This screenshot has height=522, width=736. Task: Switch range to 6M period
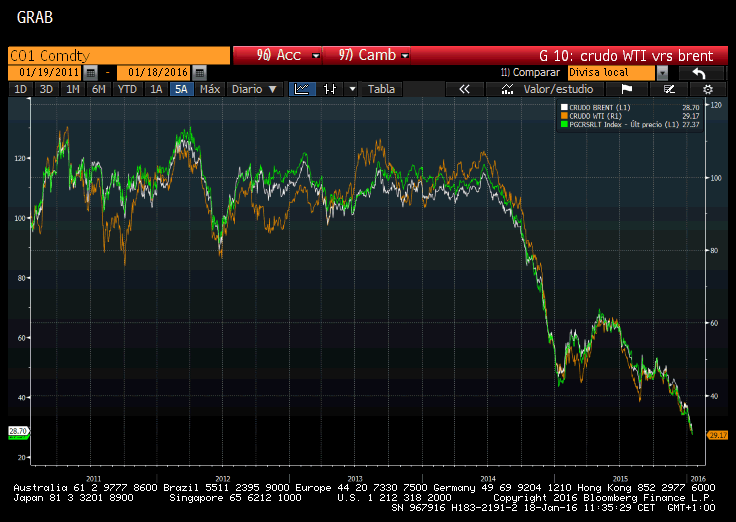tap(98, 89)
